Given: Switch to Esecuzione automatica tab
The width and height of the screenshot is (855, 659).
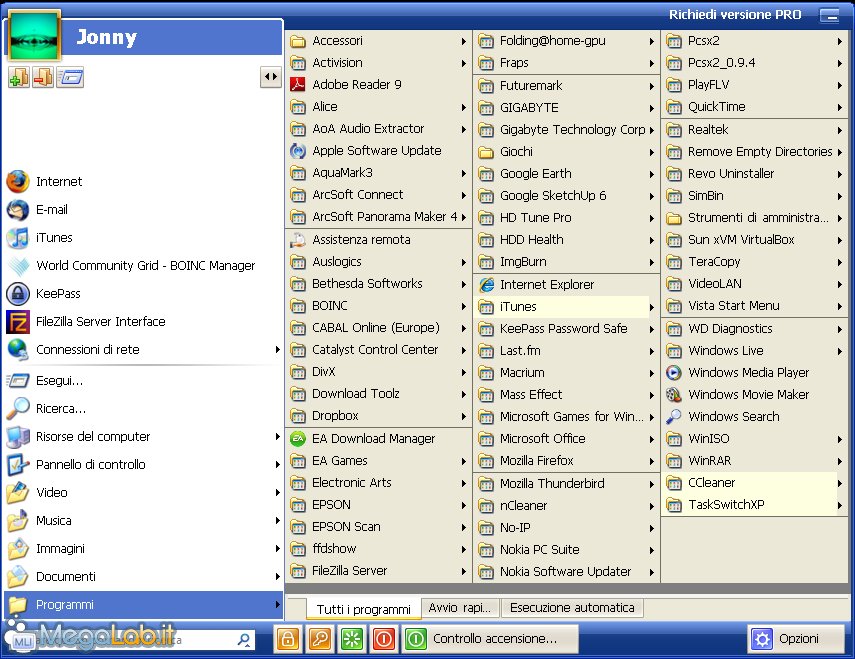Looking at the screenshot, I should tap(573, 608).
